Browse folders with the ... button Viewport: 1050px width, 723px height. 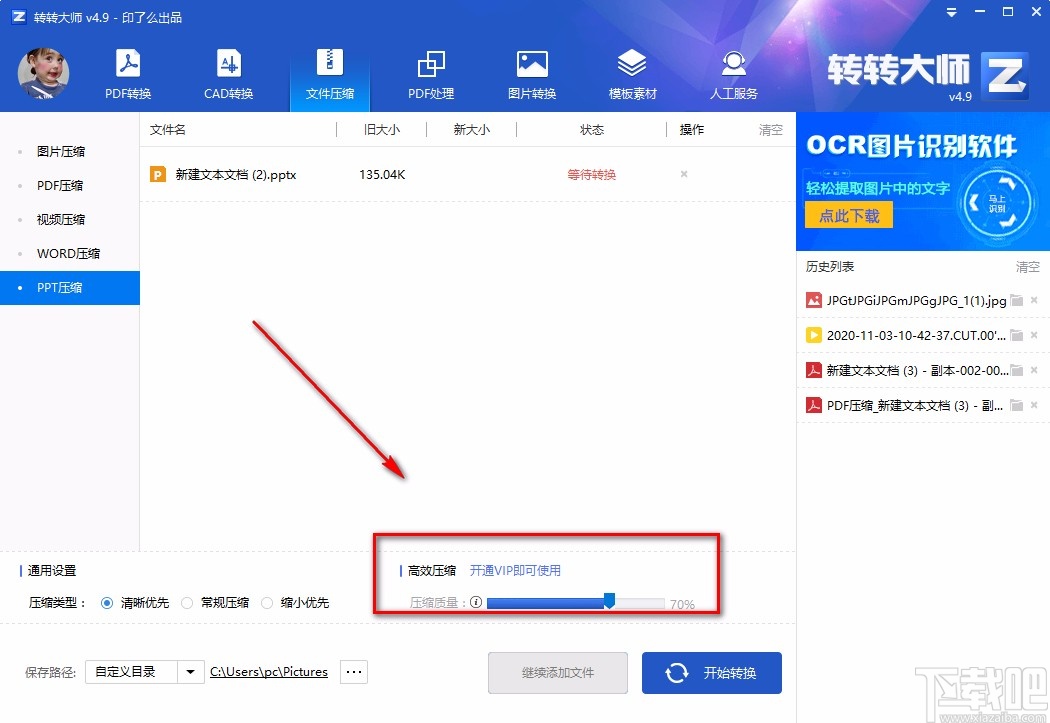click(353, 672)
